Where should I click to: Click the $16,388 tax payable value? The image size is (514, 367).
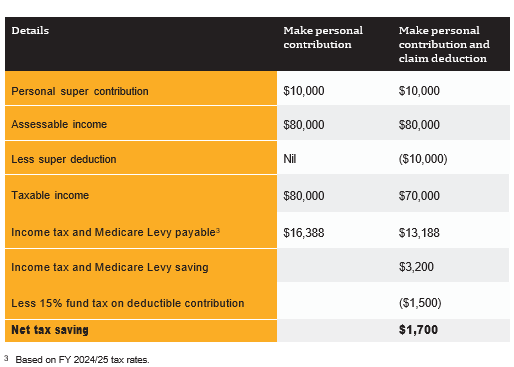coord(304,233)
